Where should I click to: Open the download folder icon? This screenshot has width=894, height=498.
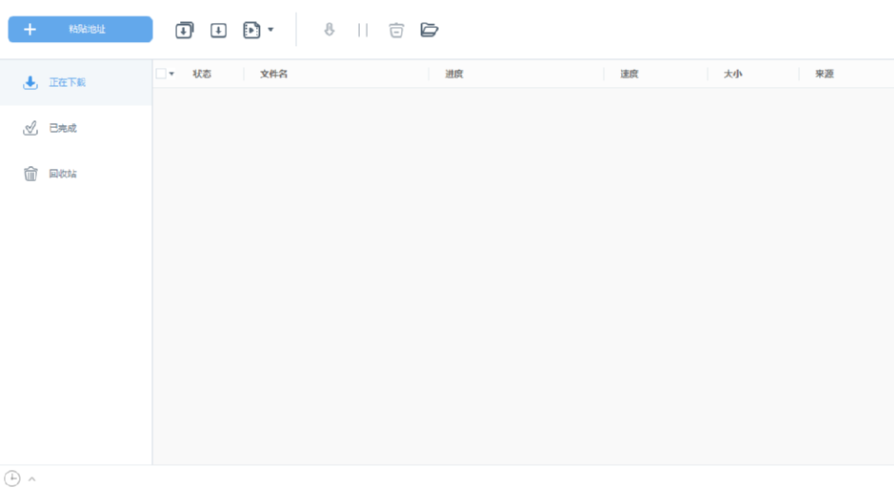pyautogui.click(x=429, y=30)
